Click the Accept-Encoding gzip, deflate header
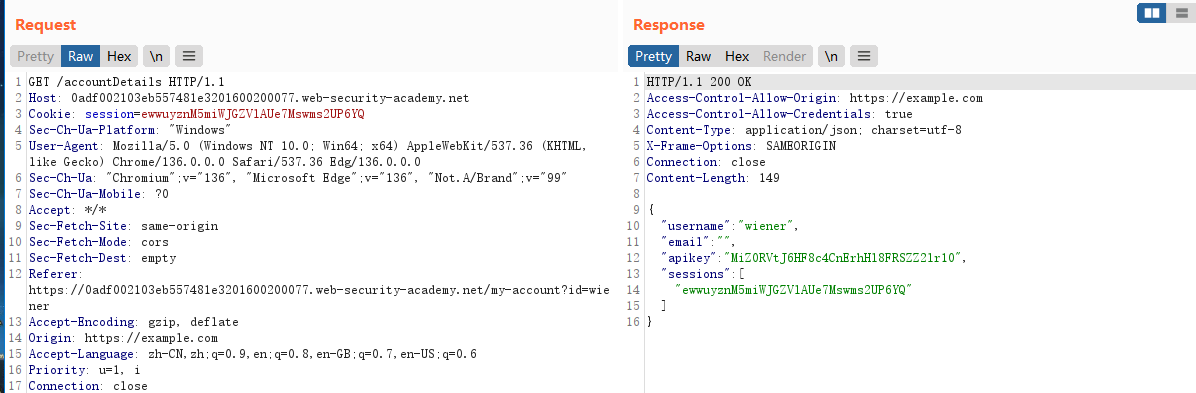1196x393 pixels. click(x=133, y=322)
